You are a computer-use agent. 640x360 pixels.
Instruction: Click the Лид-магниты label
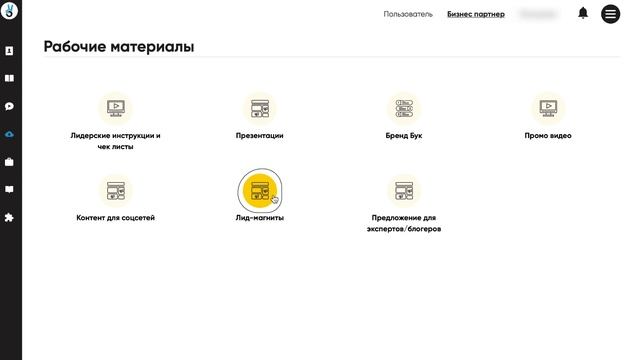tap(260, 218)
